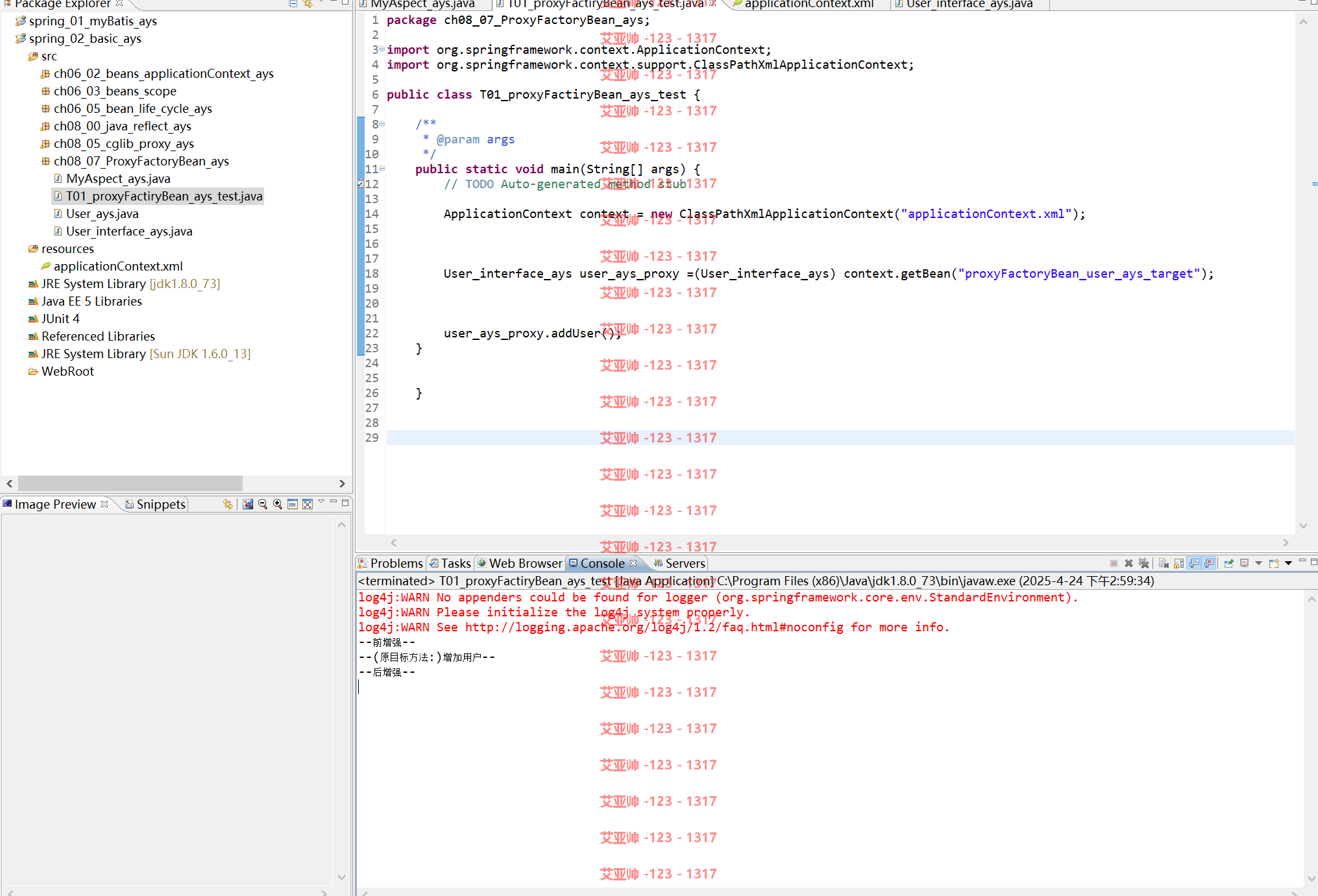This screenshot has height=896, width=1318.
Task: Click the Package Explorer scroll right arrow
Action: click(342, 483)
